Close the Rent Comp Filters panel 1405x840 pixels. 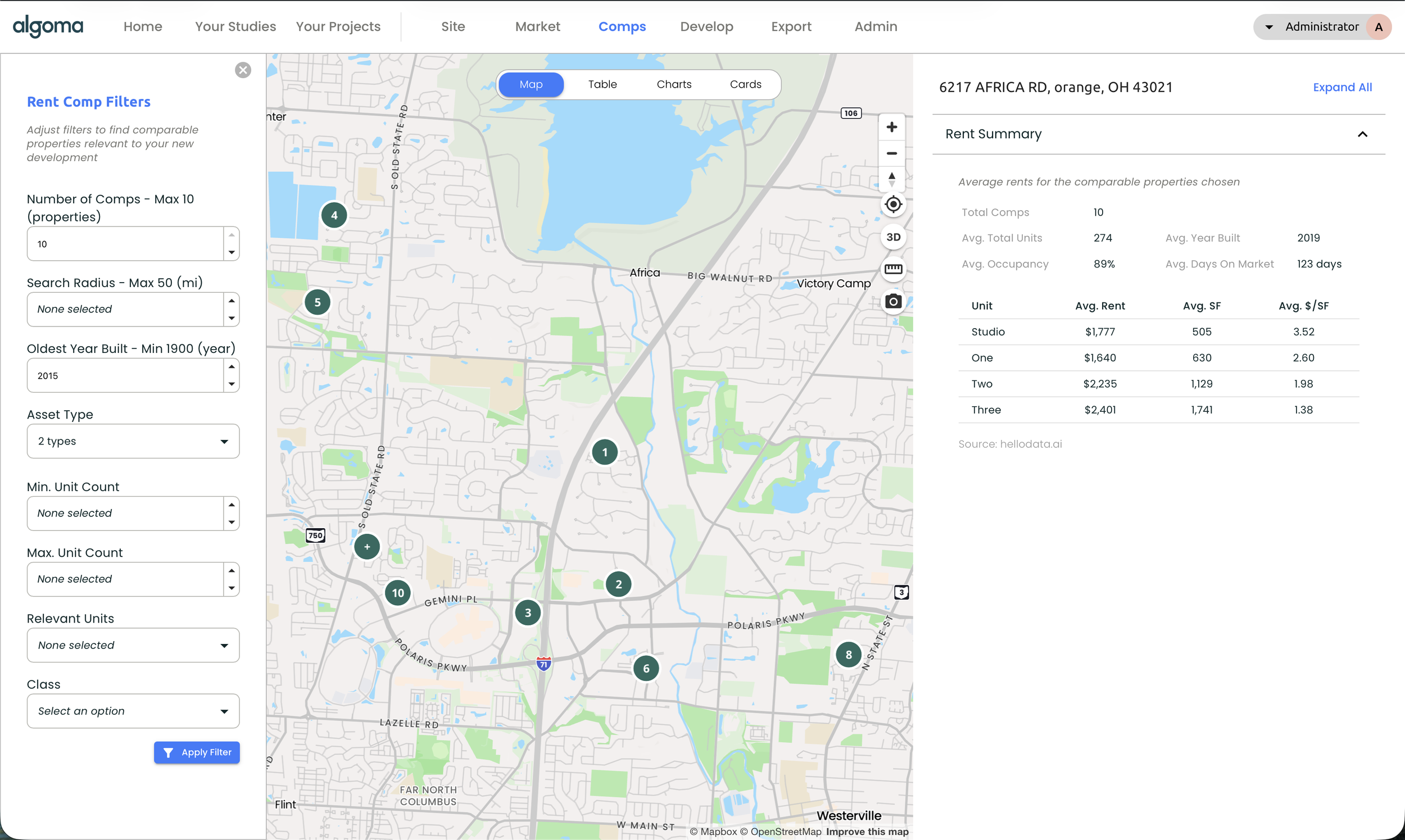click(243, 70)
